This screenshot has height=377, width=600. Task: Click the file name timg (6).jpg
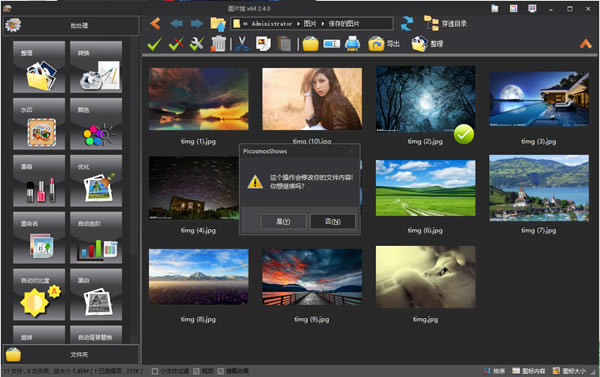coord(425,230)
